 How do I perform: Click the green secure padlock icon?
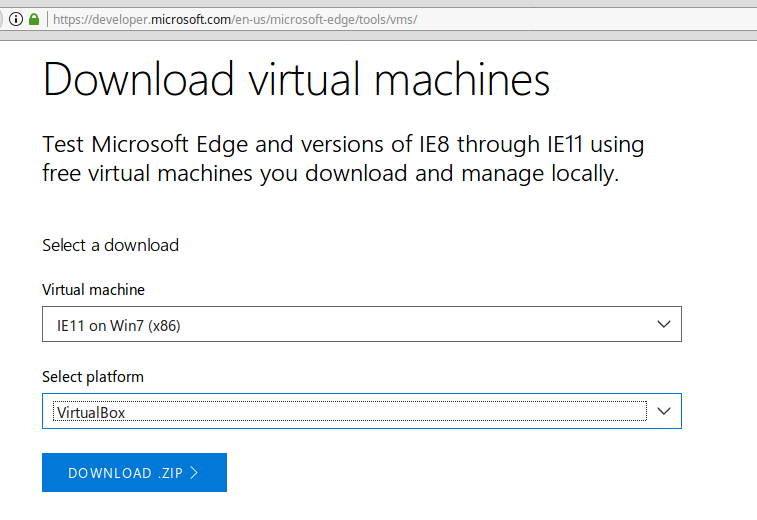coord(34,19)
